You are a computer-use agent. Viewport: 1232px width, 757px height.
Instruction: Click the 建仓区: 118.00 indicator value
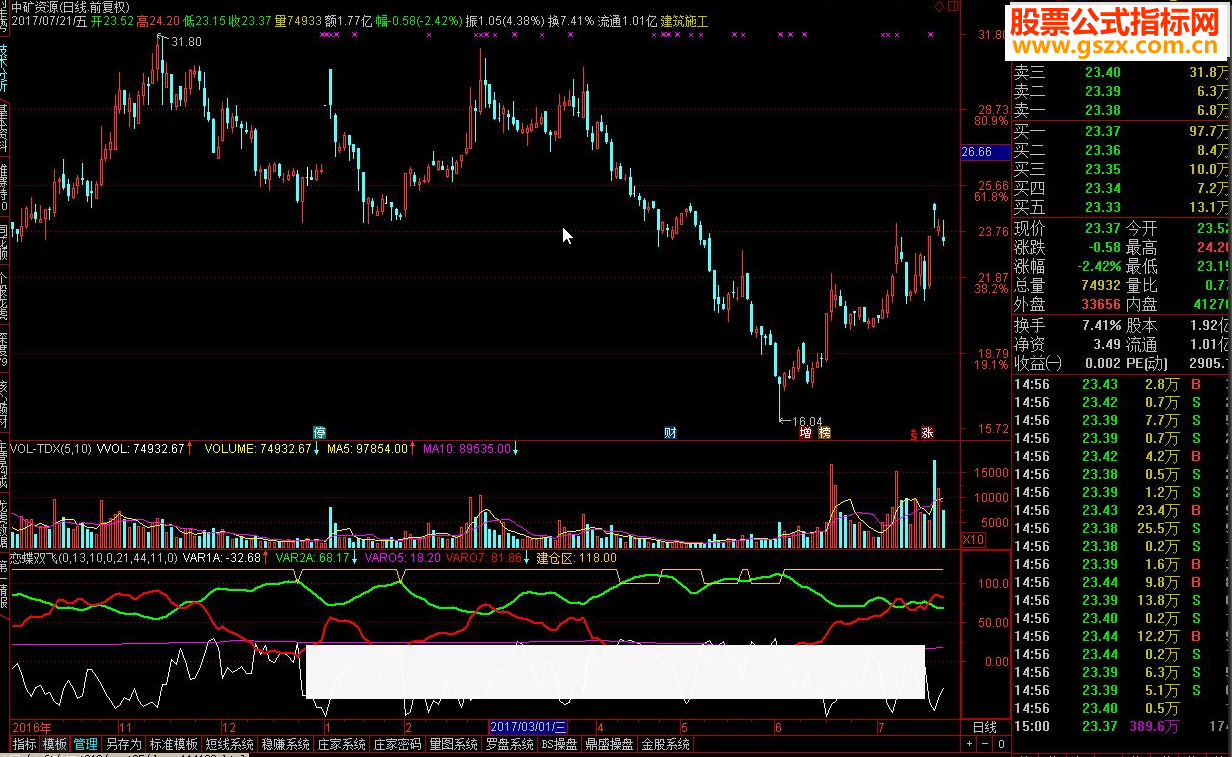pyautogui.click(x=577, y=558)
